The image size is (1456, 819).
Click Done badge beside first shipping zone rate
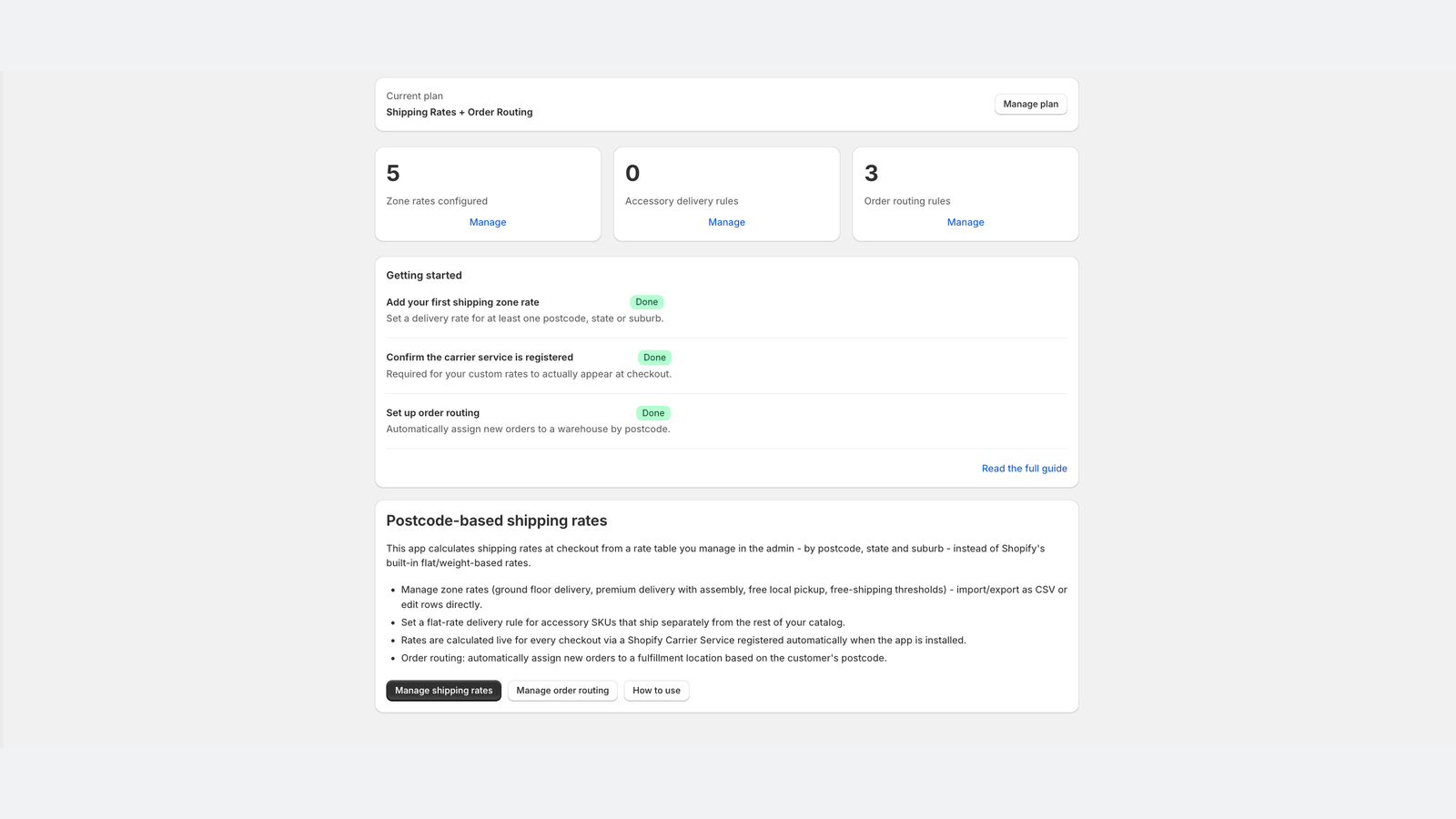647,302
